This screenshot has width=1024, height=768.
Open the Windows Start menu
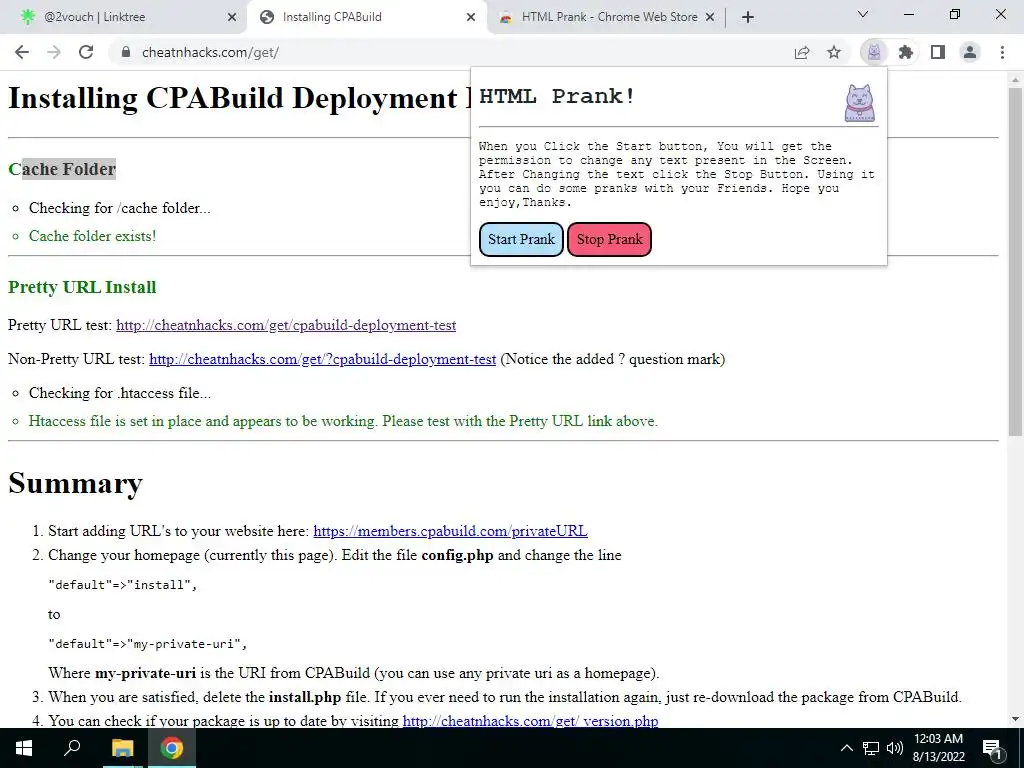click(24, 748)
